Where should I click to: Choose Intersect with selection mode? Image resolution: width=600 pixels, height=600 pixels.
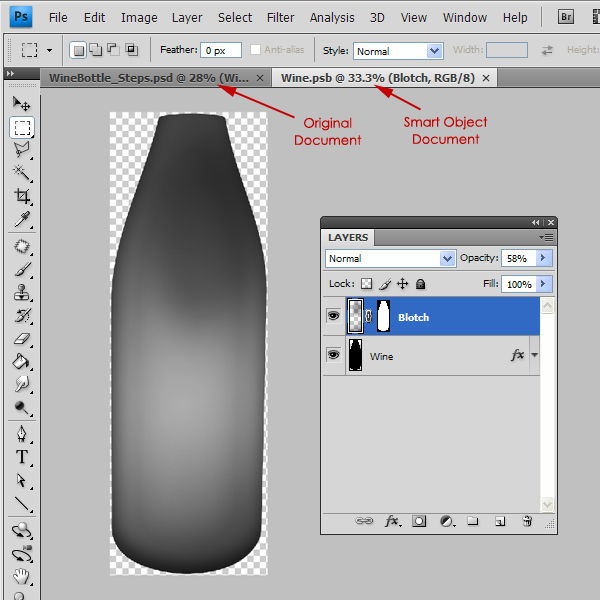132,50
